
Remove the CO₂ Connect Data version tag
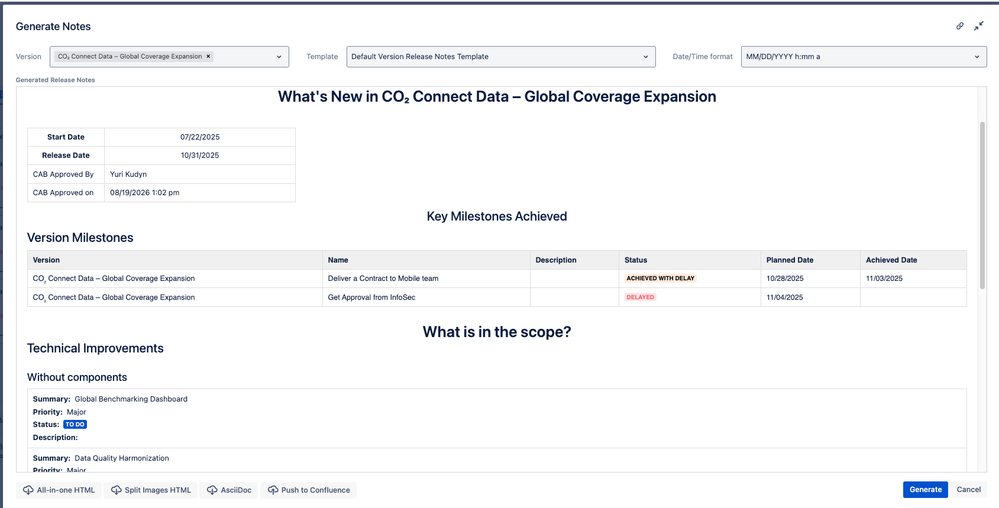(208, 56)
